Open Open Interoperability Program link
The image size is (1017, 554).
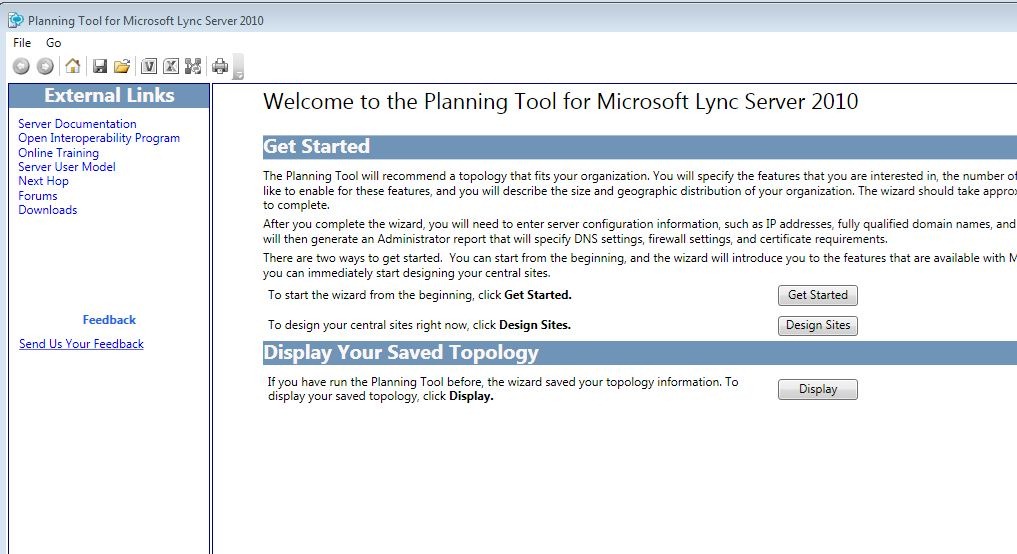click(x=99, y=138)
